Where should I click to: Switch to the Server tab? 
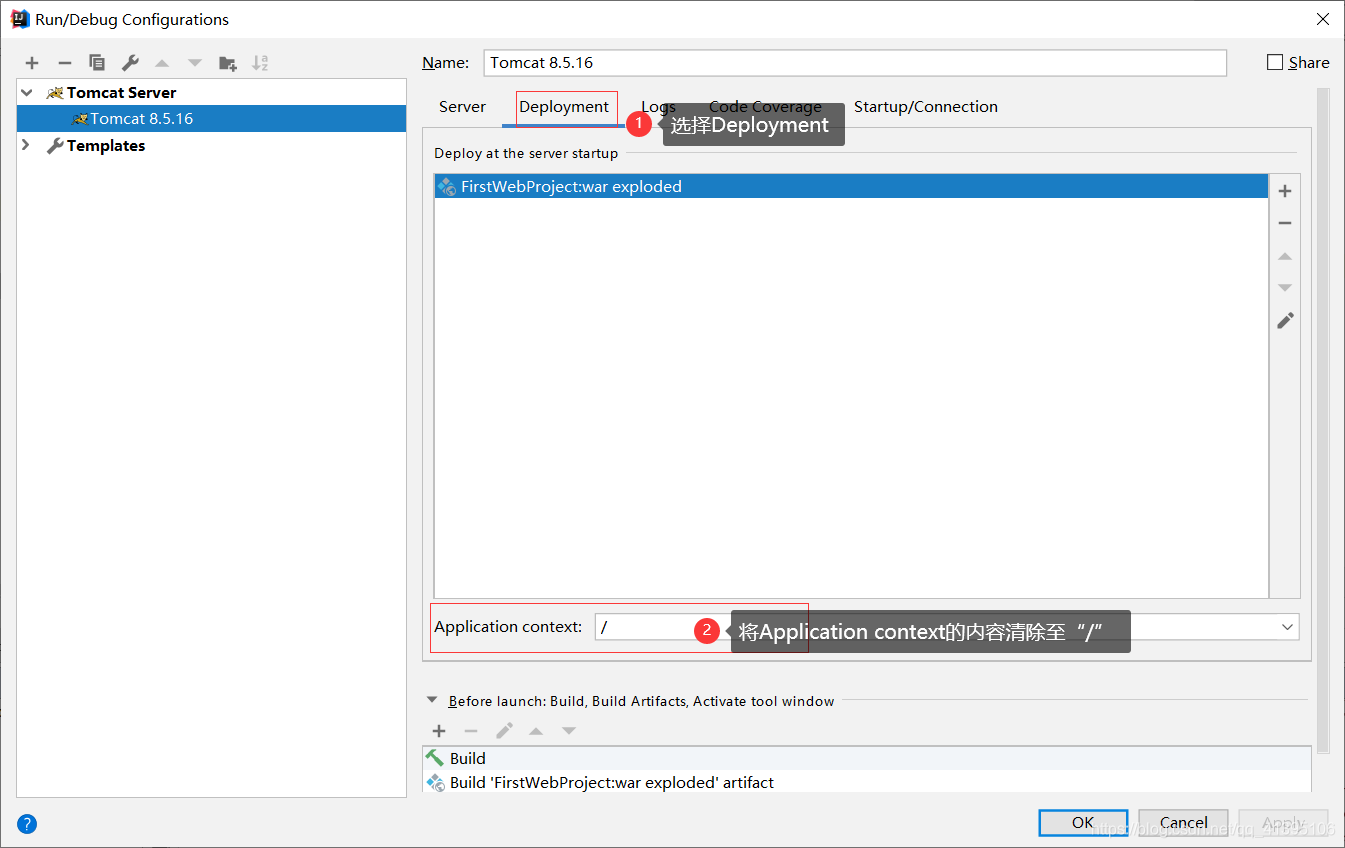click(x=462, y=107)
